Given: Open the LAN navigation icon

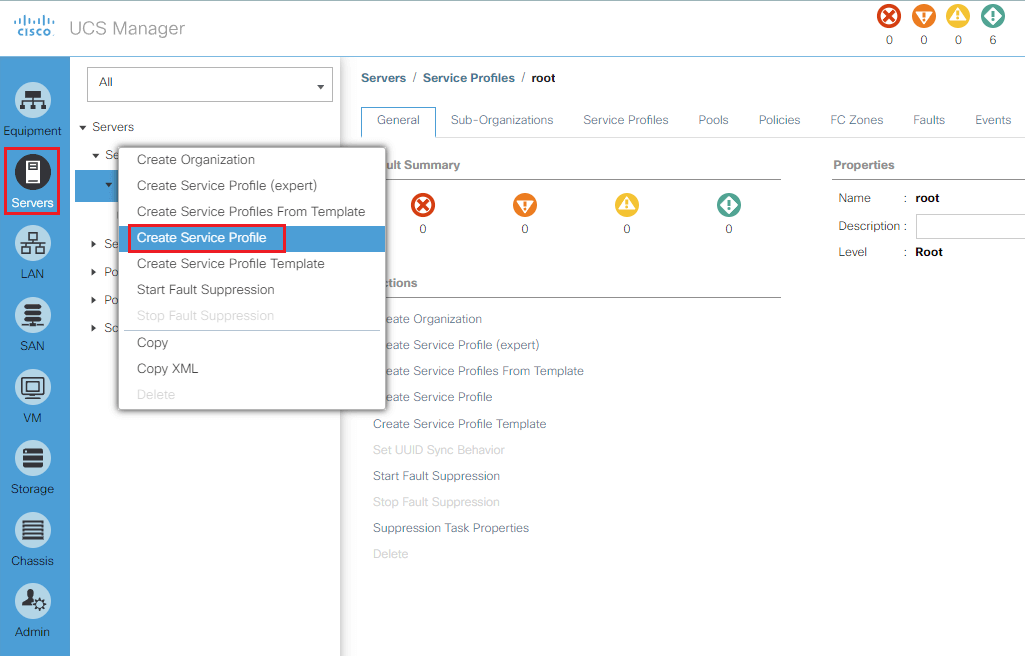Looking at the screenshot, I should click(33, 243).
